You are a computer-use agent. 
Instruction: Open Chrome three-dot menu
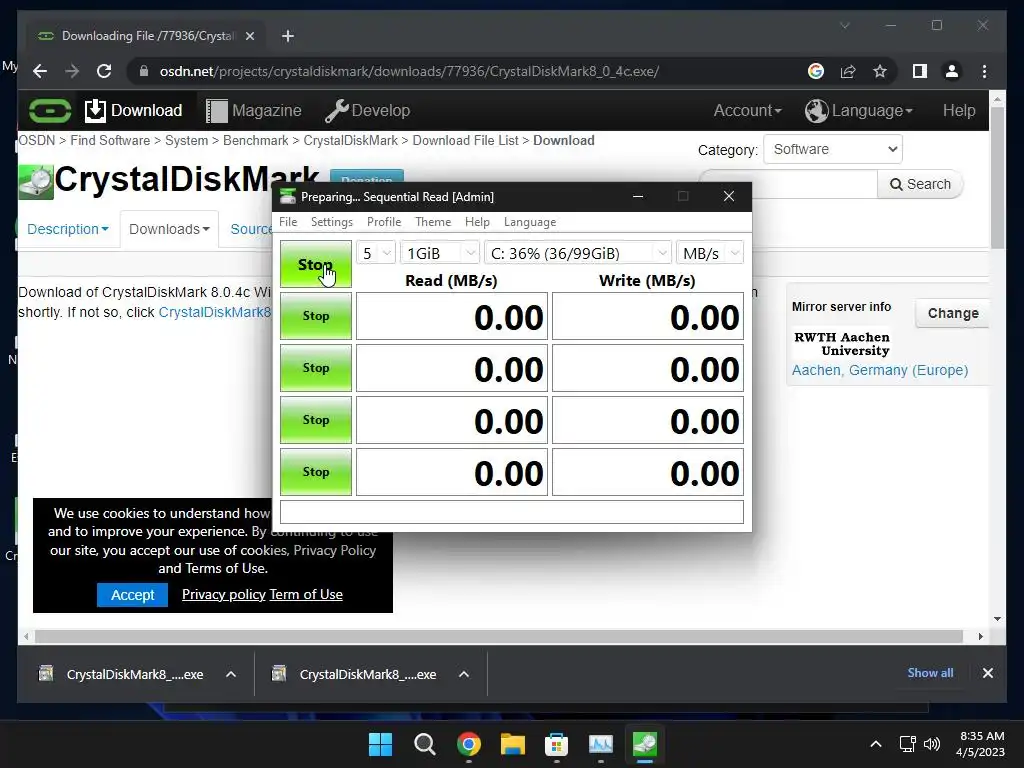tap(984, 71)
